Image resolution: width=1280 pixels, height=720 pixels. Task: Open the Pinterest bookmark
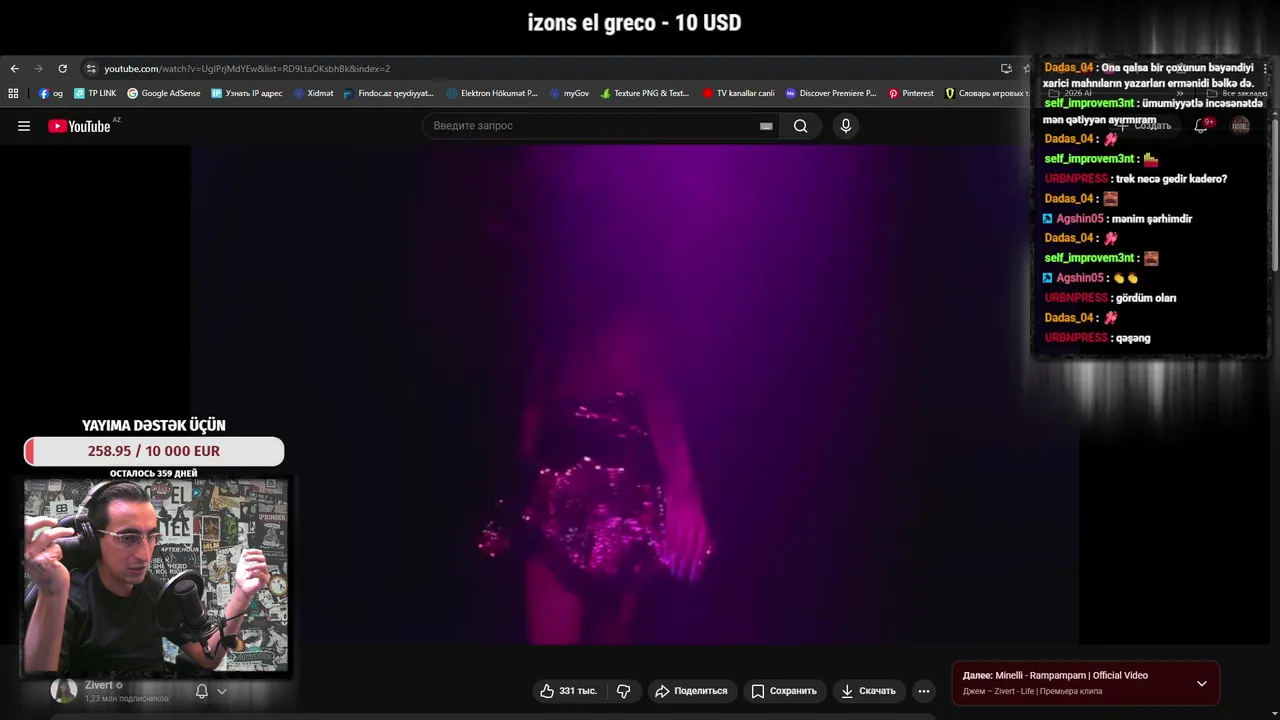tap(911, 93)
